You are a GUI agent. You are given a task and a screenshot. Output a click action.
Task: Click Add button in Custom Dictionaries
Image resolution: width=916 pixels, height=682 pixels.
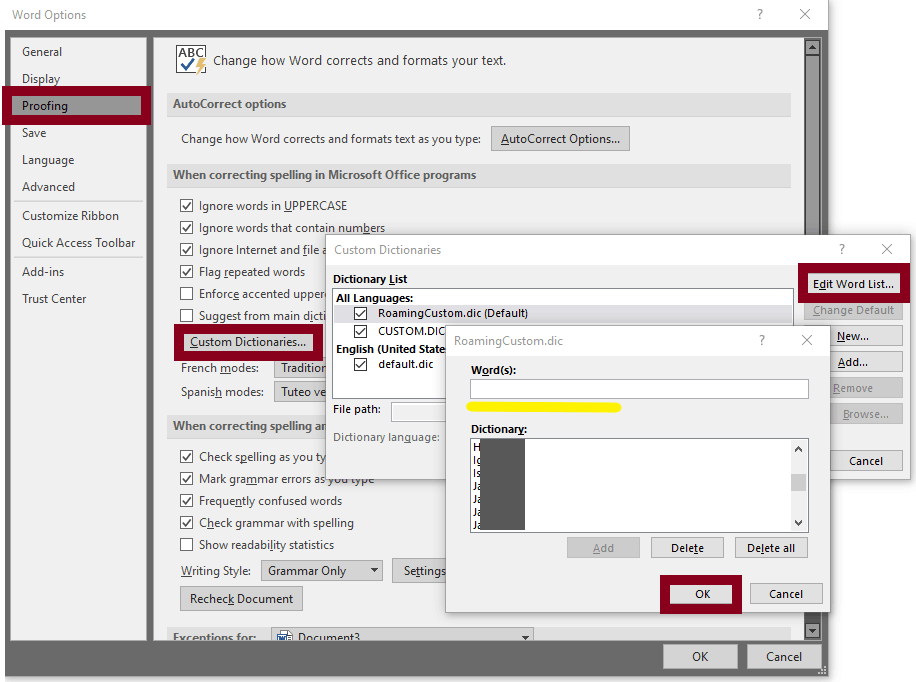[x=866, y=362]
